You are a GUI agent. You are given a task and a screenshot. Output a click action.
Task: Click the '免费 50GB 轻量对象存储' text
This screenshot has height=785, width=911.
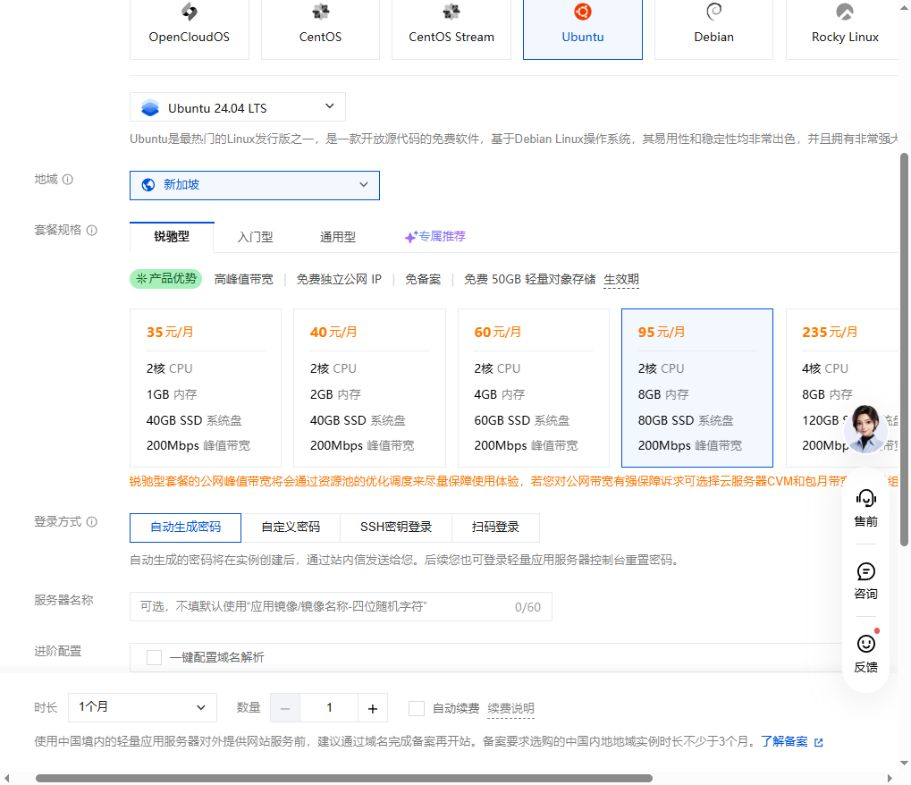tap(530, 279)
